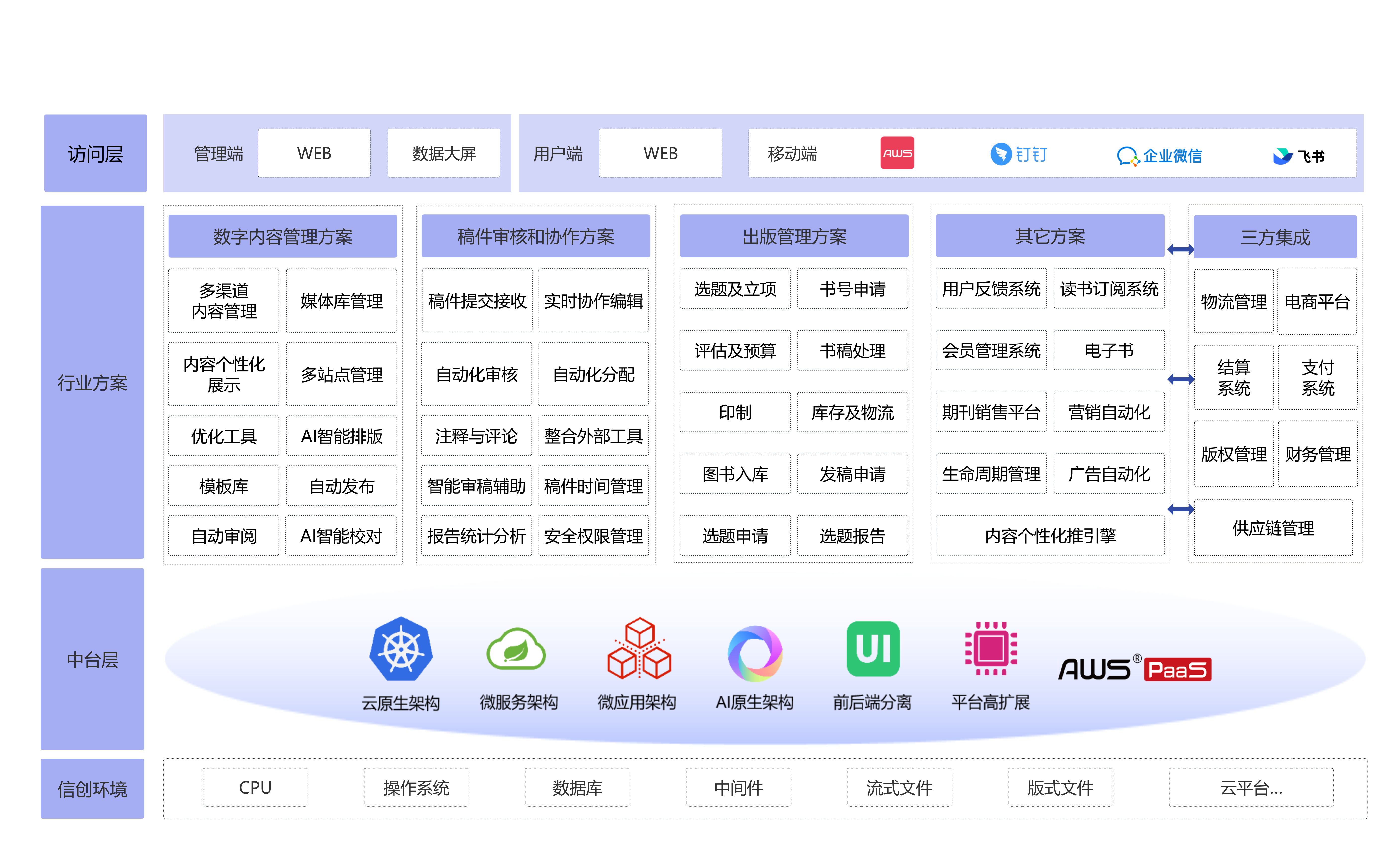Click the red AWS mobile icon
1400x859 pixels.
tap(897, 153)
